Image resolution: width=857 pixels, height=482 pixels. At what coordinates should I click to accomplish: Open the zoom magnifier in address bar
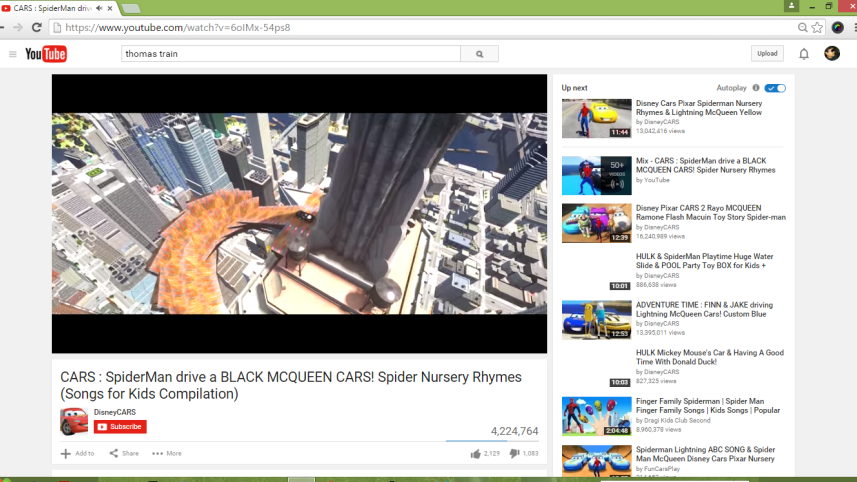802,27
